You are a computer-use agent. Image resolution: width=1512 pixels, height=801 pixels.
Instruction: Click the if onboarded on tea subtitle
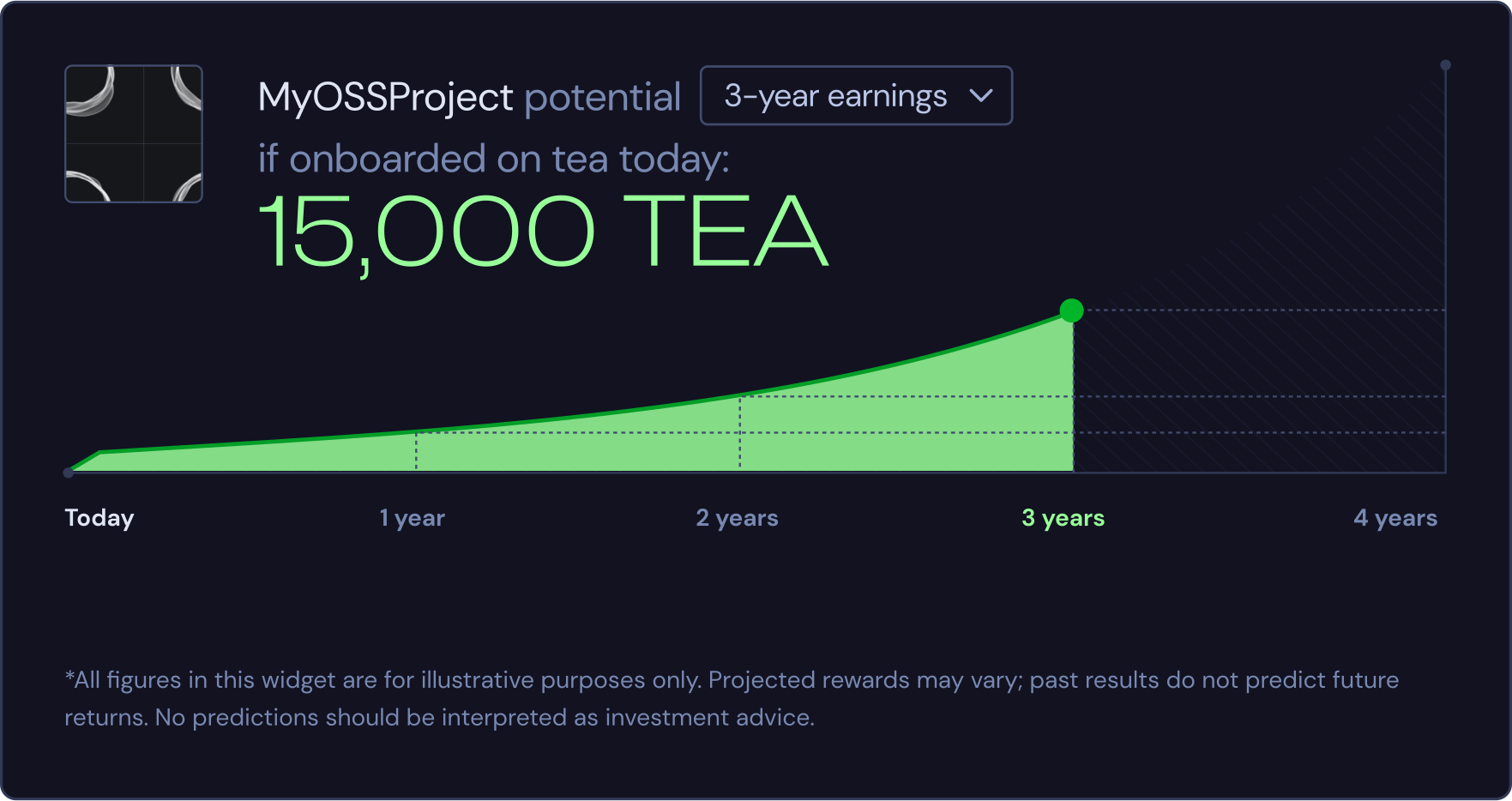(x=494, y=158)
